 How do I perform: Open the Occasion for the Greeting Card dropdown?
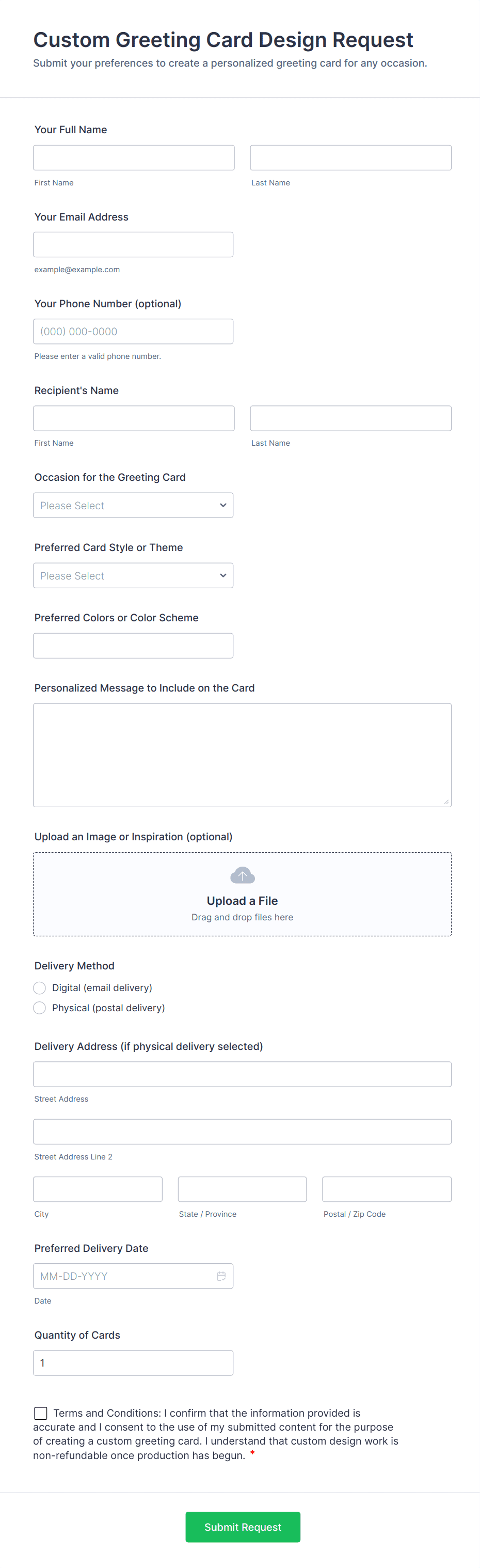click(x=133, y=505)
